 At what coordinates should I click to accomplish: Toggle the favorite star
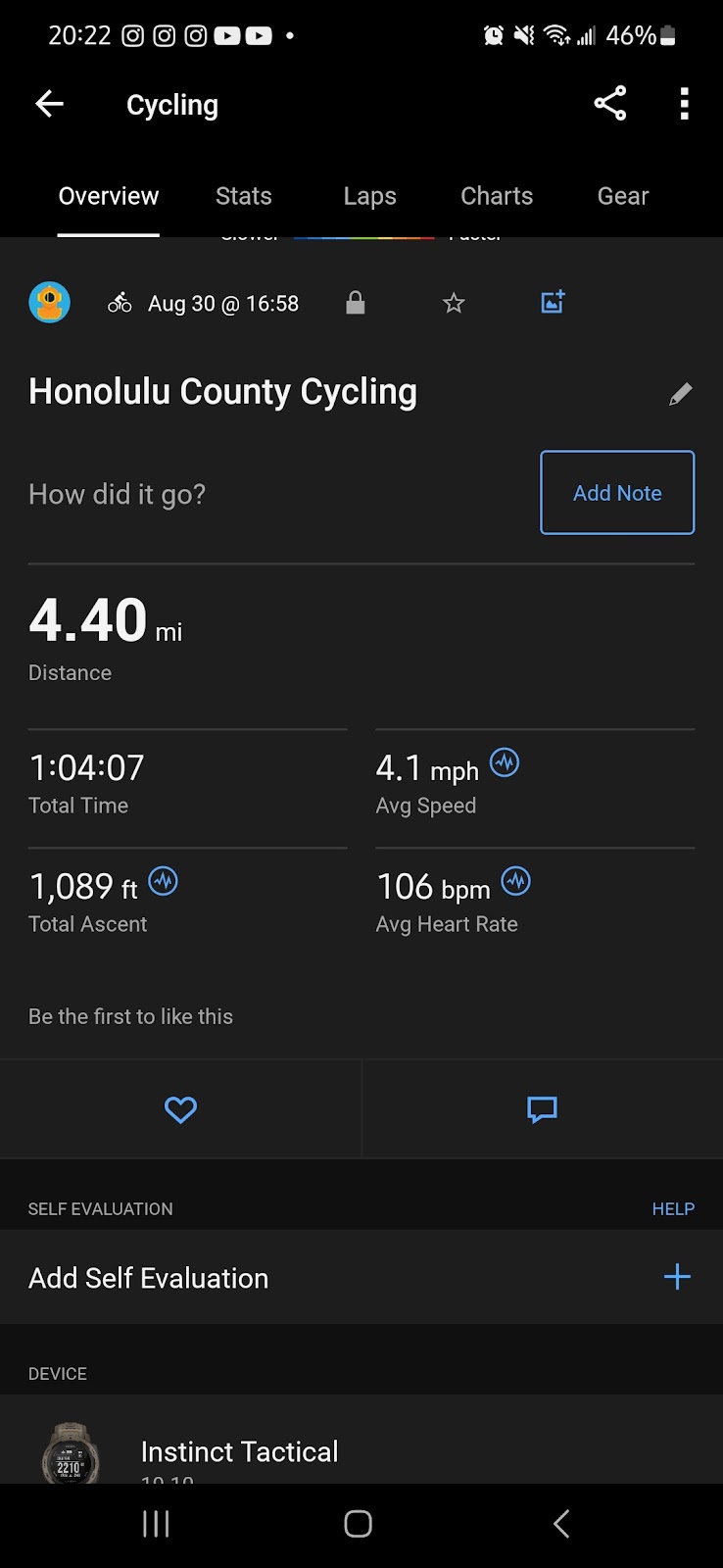click(454, 303)
